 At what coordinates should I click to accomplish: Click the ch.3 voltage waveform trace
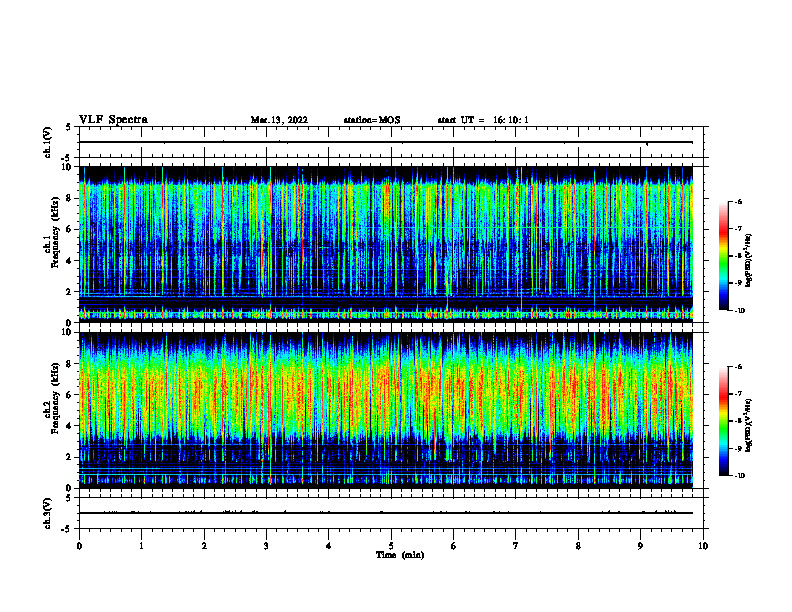point(386,513)
